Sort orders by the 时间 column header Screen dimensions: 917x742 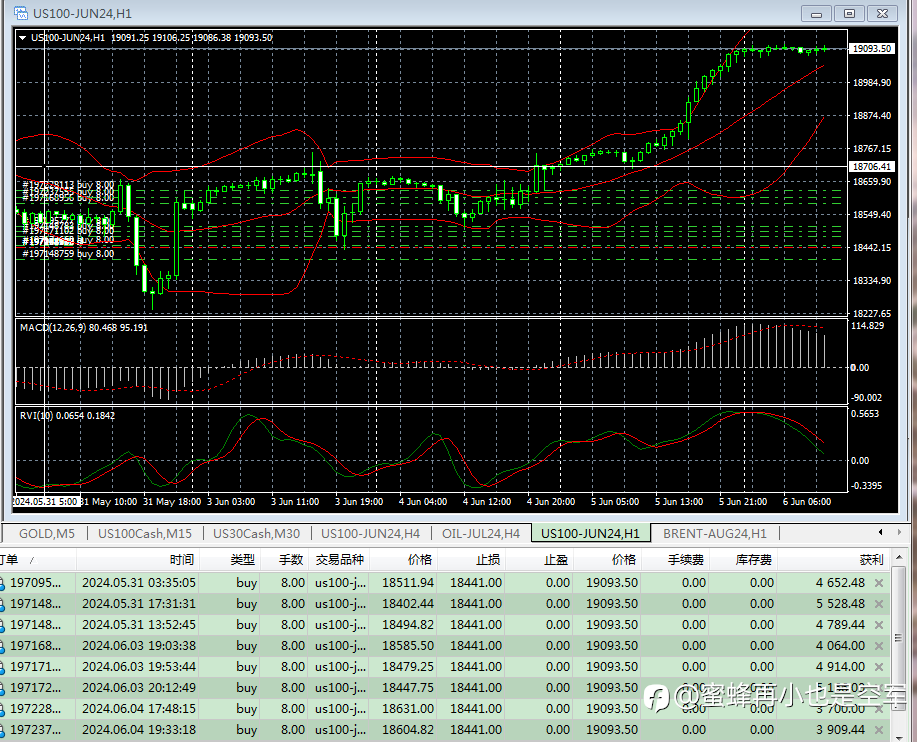182,560
